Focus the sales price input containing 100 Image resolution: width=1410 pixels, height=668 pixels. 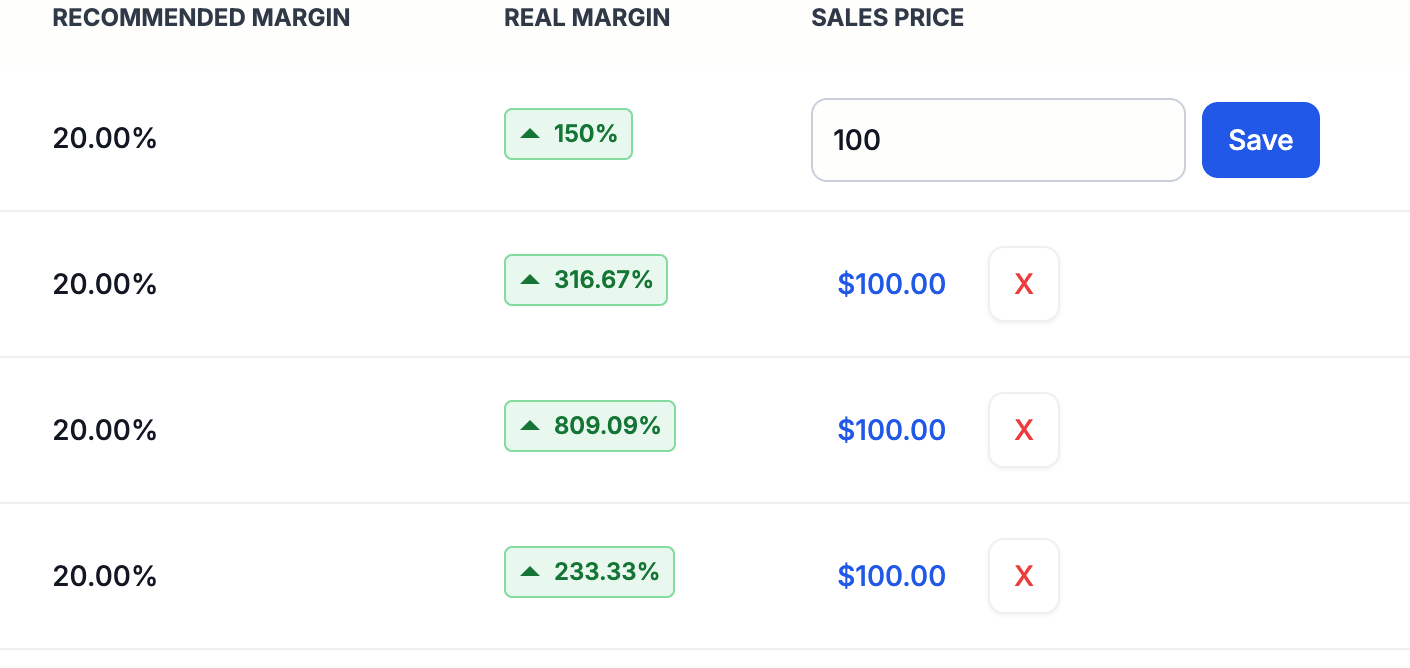click(x=998, y=140)
